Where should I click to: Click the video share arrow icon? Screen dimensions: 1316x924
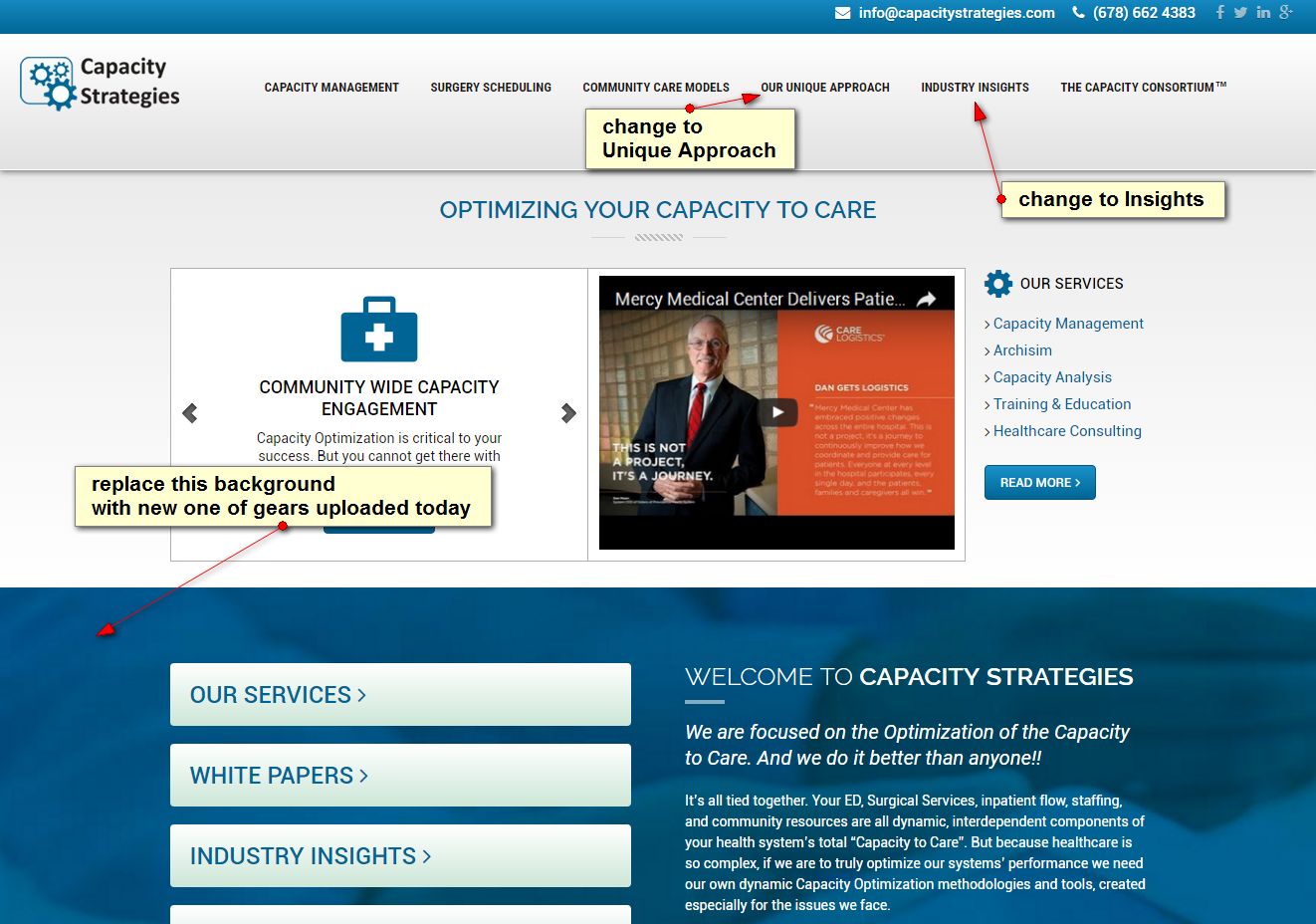[927, 299]
